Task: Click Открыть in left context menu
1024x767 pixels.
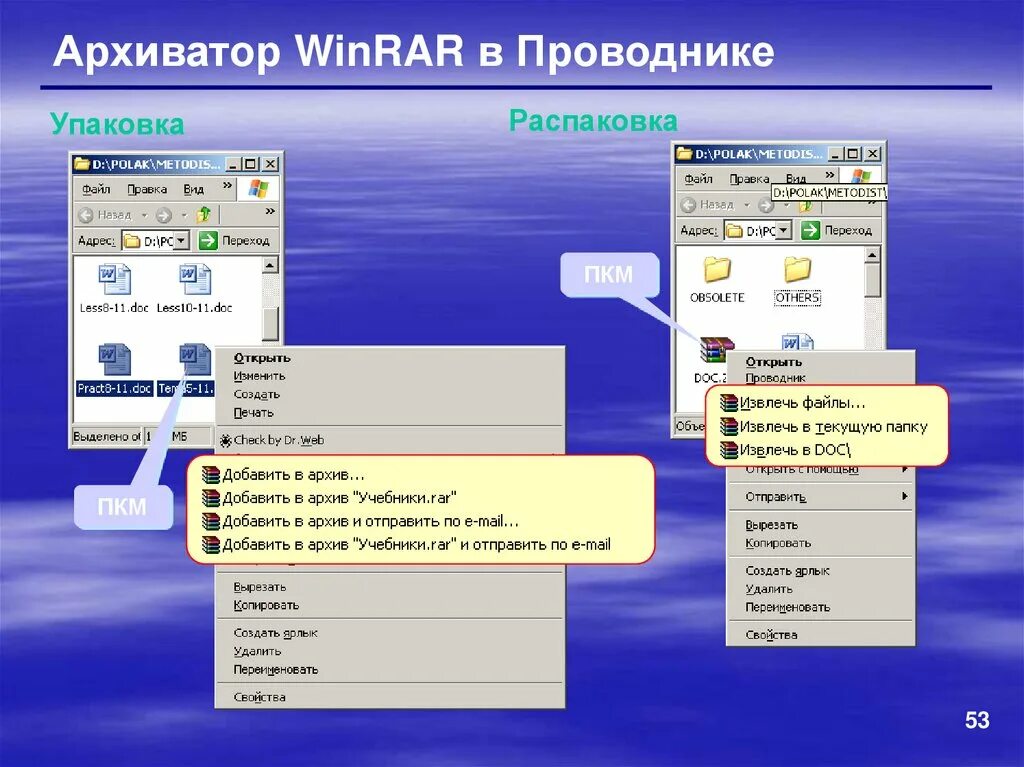Action: pyautogui.click(x=262, y=358)
